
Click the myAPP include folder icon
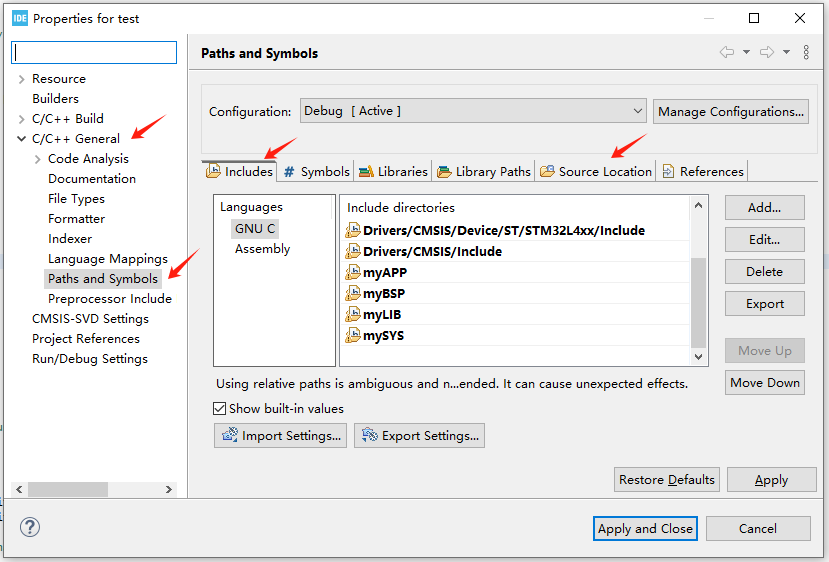[352, 273]
